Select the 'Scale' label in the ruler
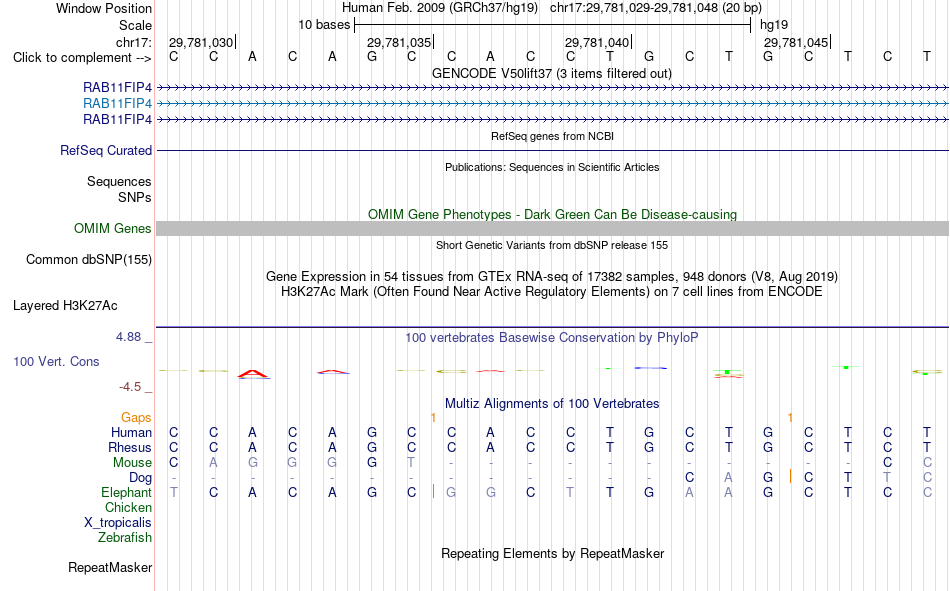 (x=135, y=25)
